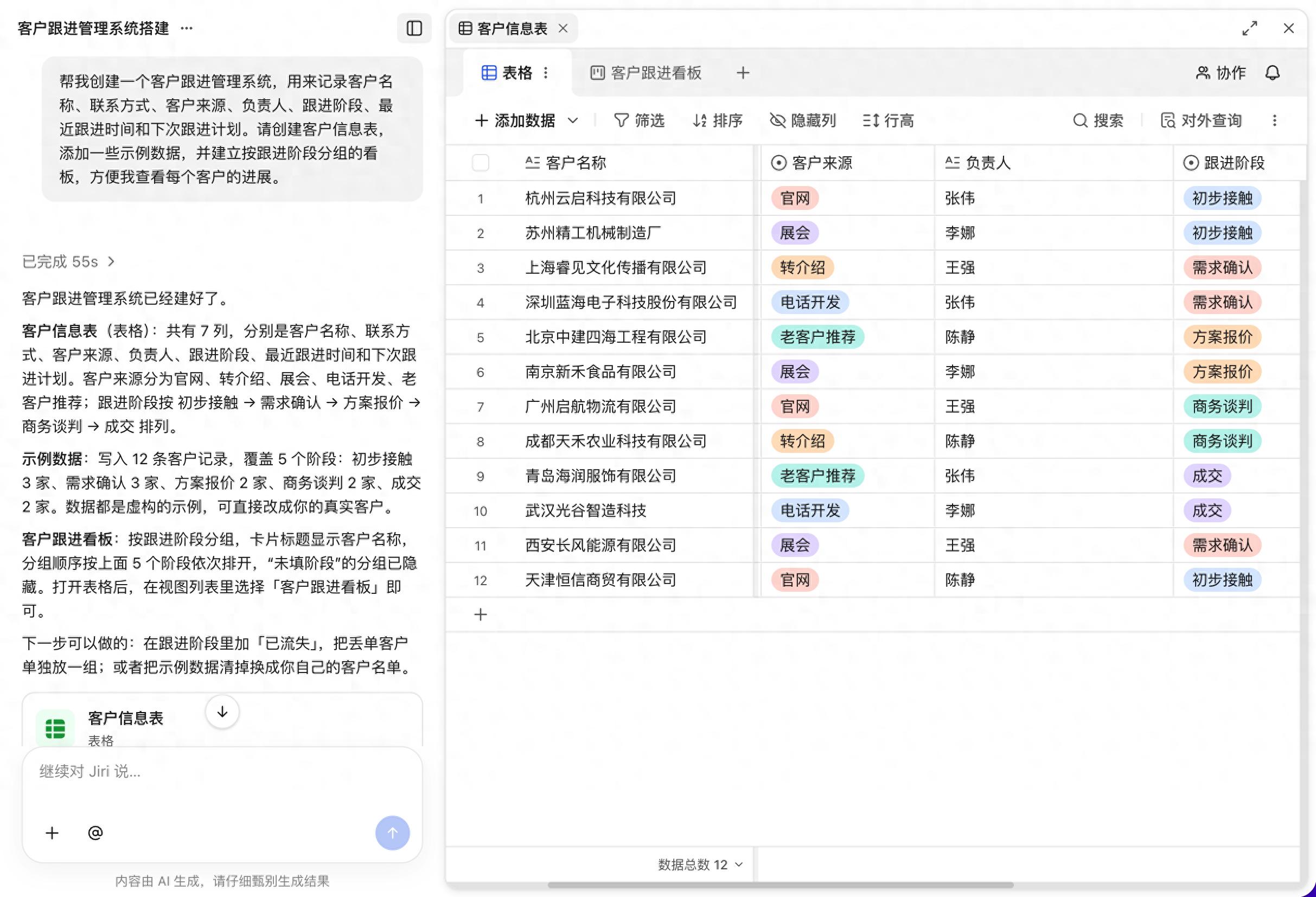
Task: Click the 商务谈判 tag for 广州启航物流有限公司
Action: (x=1222, y=407)
